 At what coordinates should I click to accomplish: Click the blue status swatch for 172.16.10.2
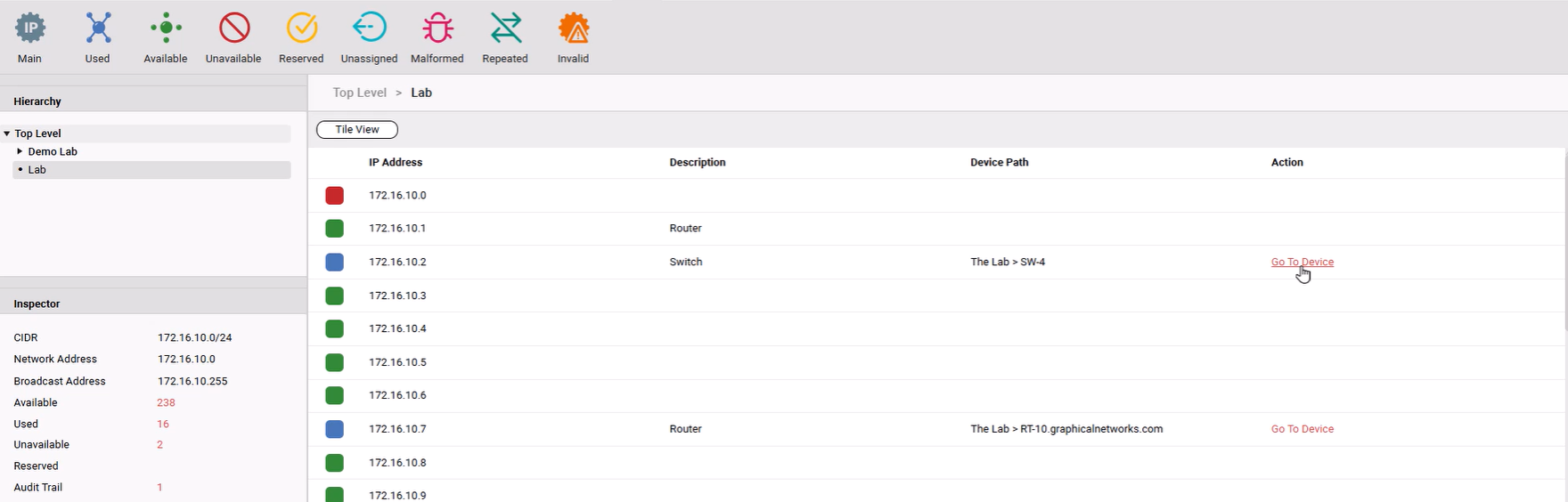334,263
